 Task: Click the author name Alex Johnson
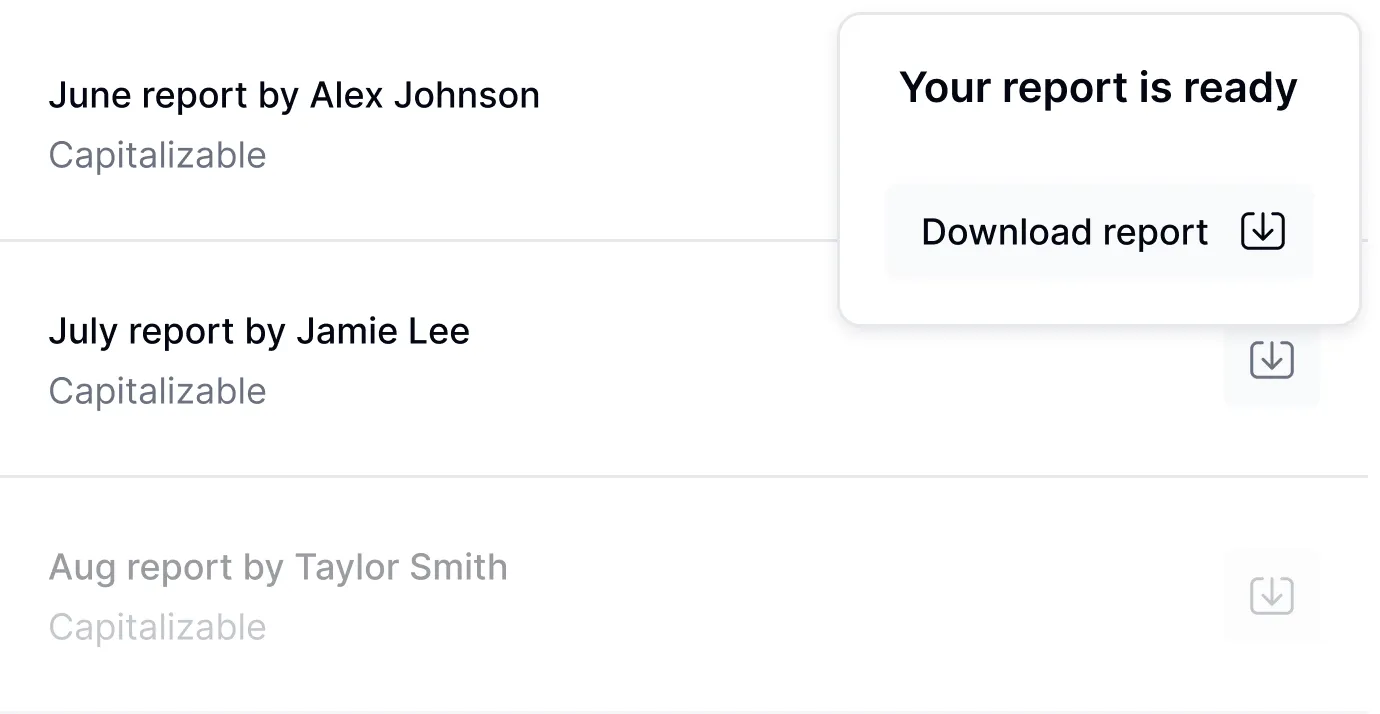(x=424, y=95)
